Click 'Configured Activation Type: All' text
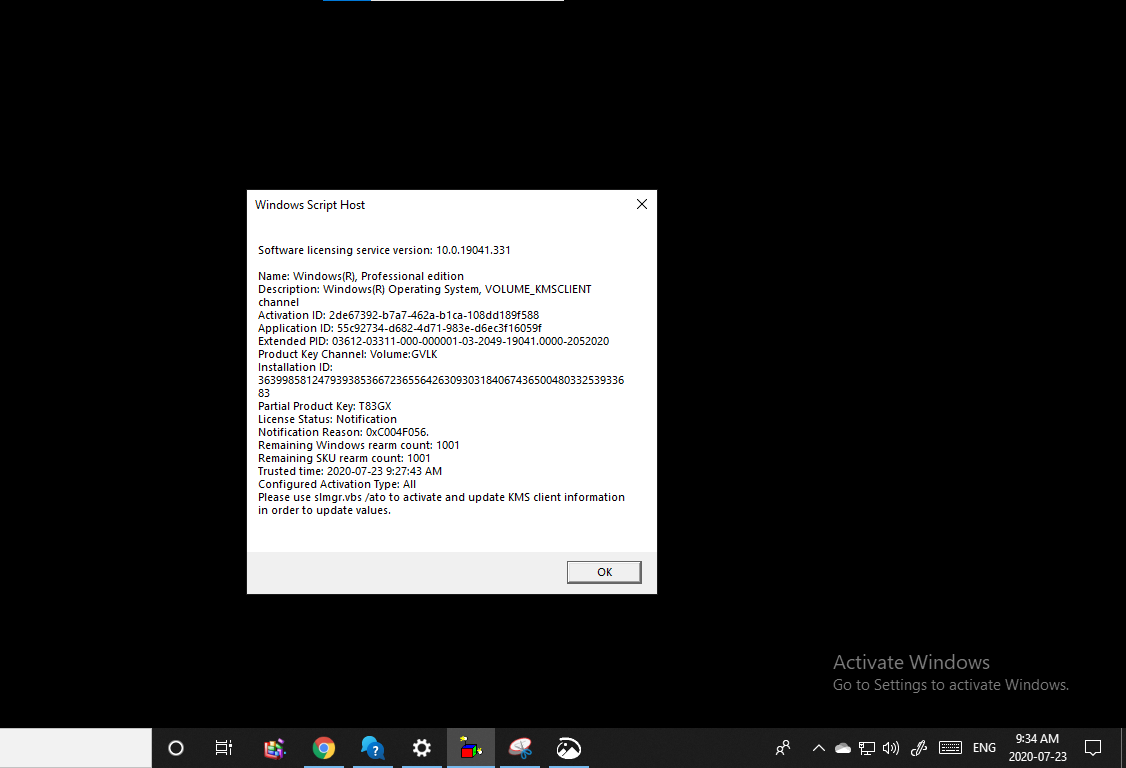This screenshot has height=768, width=1126. point(337,484)
